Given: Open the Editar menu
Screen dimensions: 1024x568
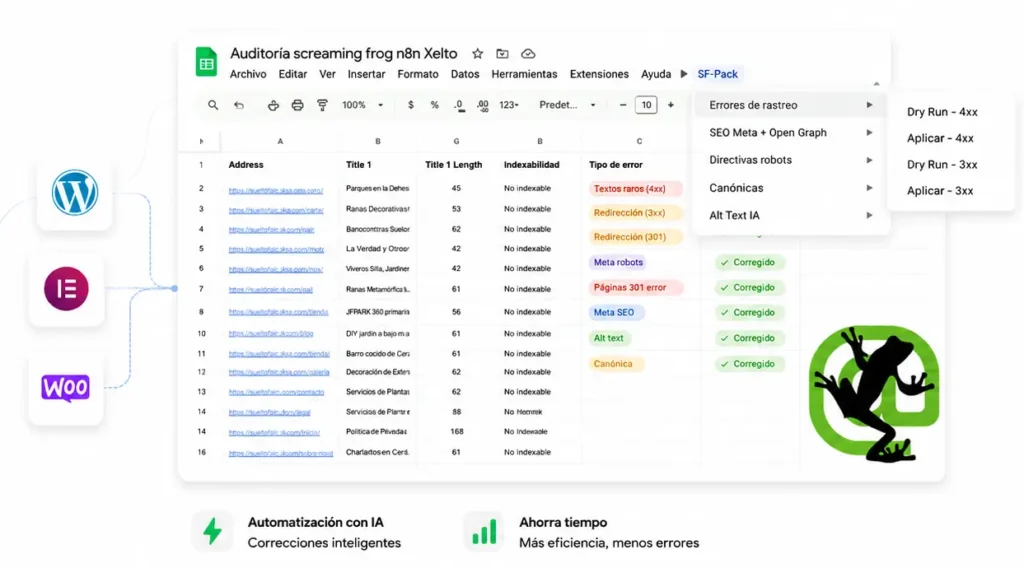Looking at the screenshot, I should (x=293, y=74).
